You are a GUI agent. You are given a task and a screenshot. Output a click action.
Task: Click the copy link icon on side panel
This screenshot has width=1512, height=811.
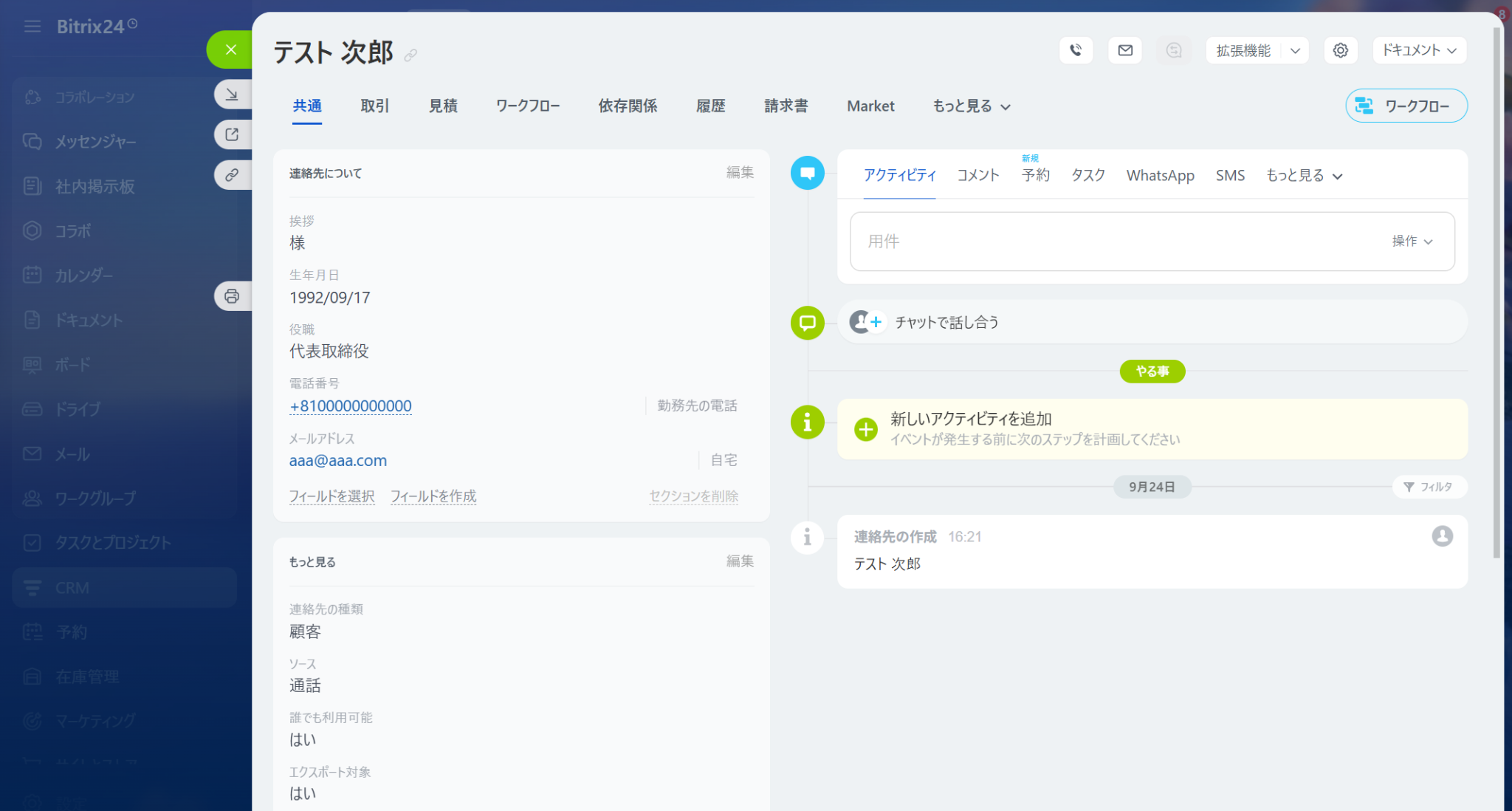[x=232, y=175]
